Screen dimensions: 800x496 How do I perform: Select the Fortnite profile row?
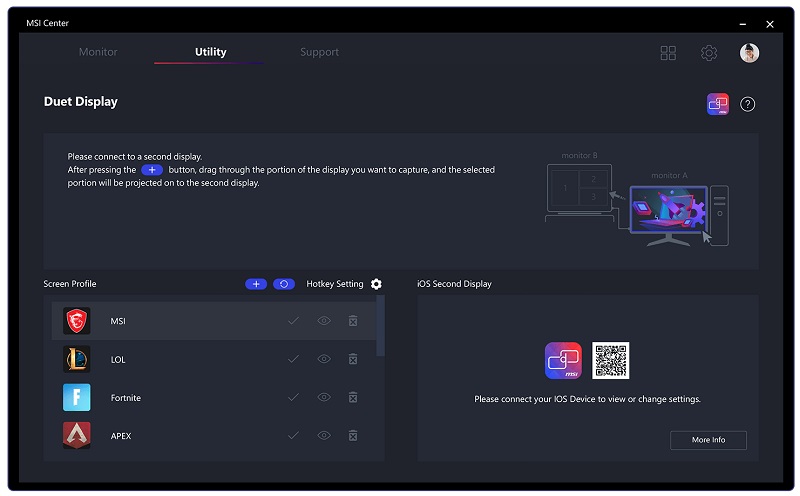pyautogui.click(x=214, y=398)
